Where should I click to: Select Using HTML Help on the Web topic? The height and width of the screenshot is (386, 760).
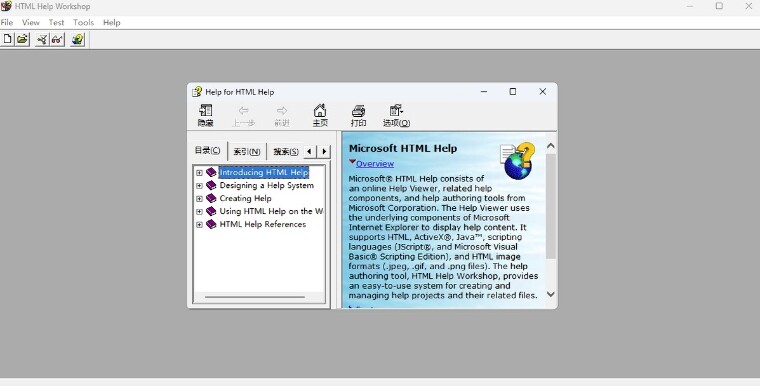pyautogui.click(x=271, y=211)
